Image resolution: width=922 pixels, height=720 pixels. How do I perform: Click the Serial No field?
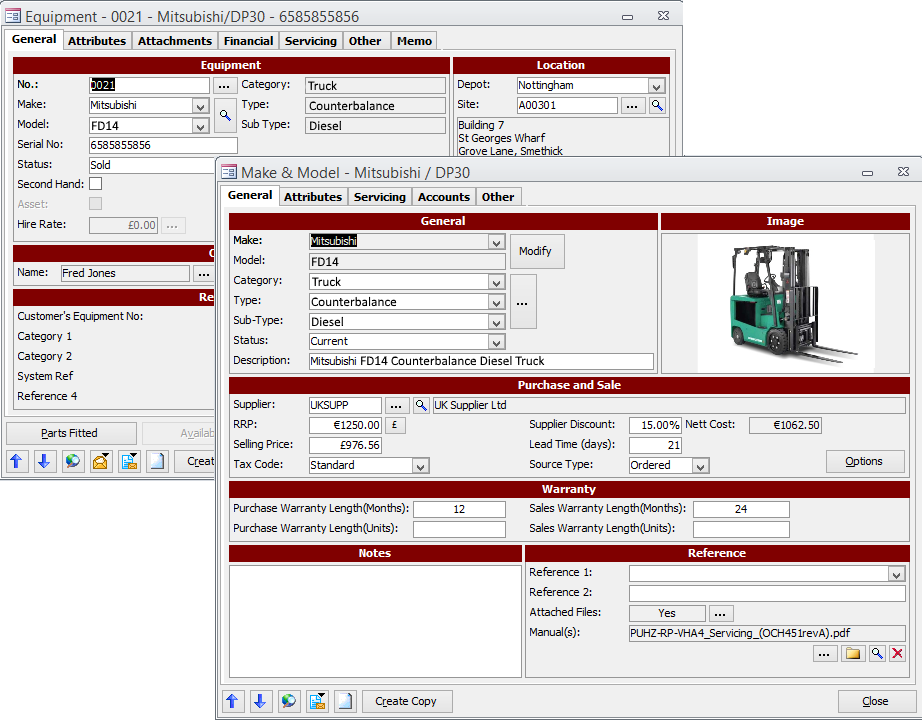tap(163, 145)
